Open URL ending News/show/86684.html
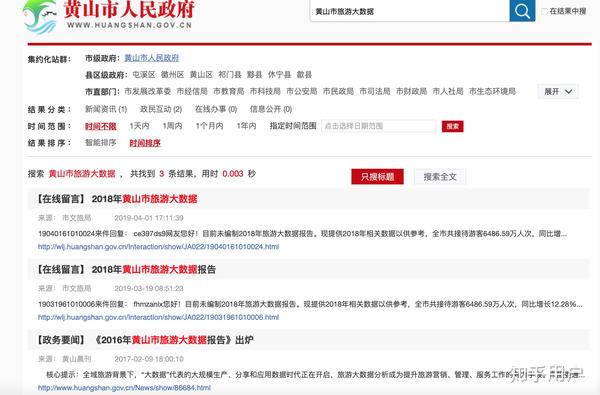Screen dimensions: 600x395 tap(124, 388)
